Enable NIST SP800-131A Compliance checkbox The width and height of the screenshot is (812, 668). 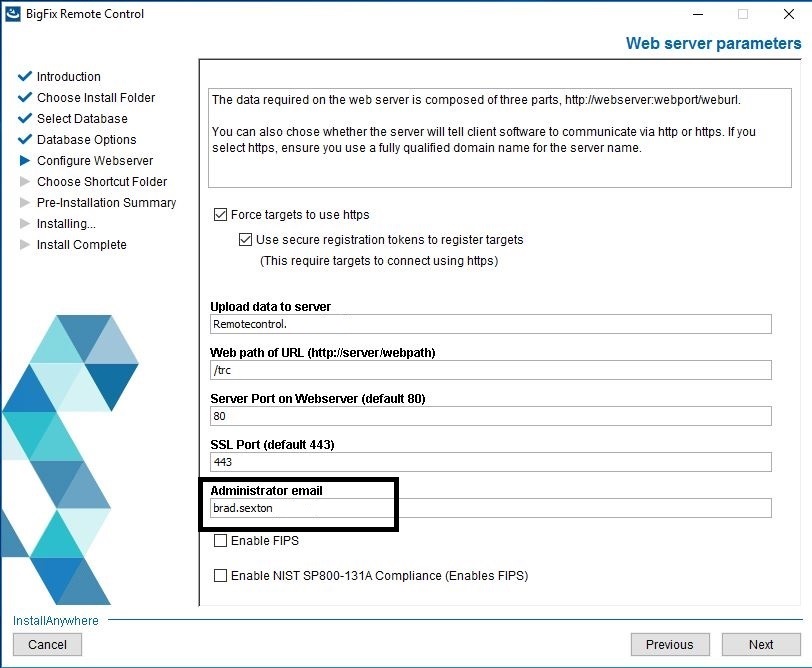click(x=221, y=575)
